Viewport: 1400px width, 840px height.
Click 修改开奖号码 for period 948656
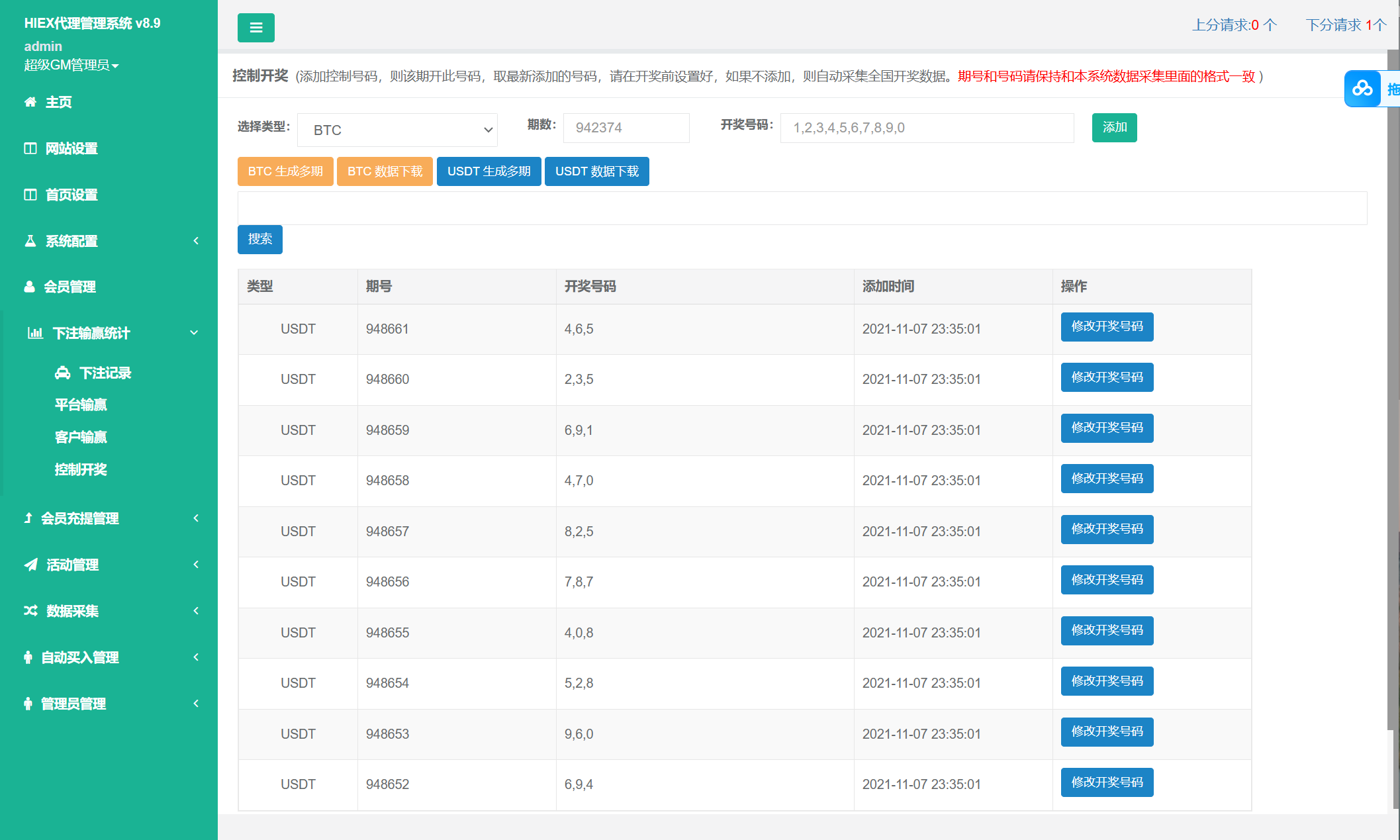(1107, 580)
